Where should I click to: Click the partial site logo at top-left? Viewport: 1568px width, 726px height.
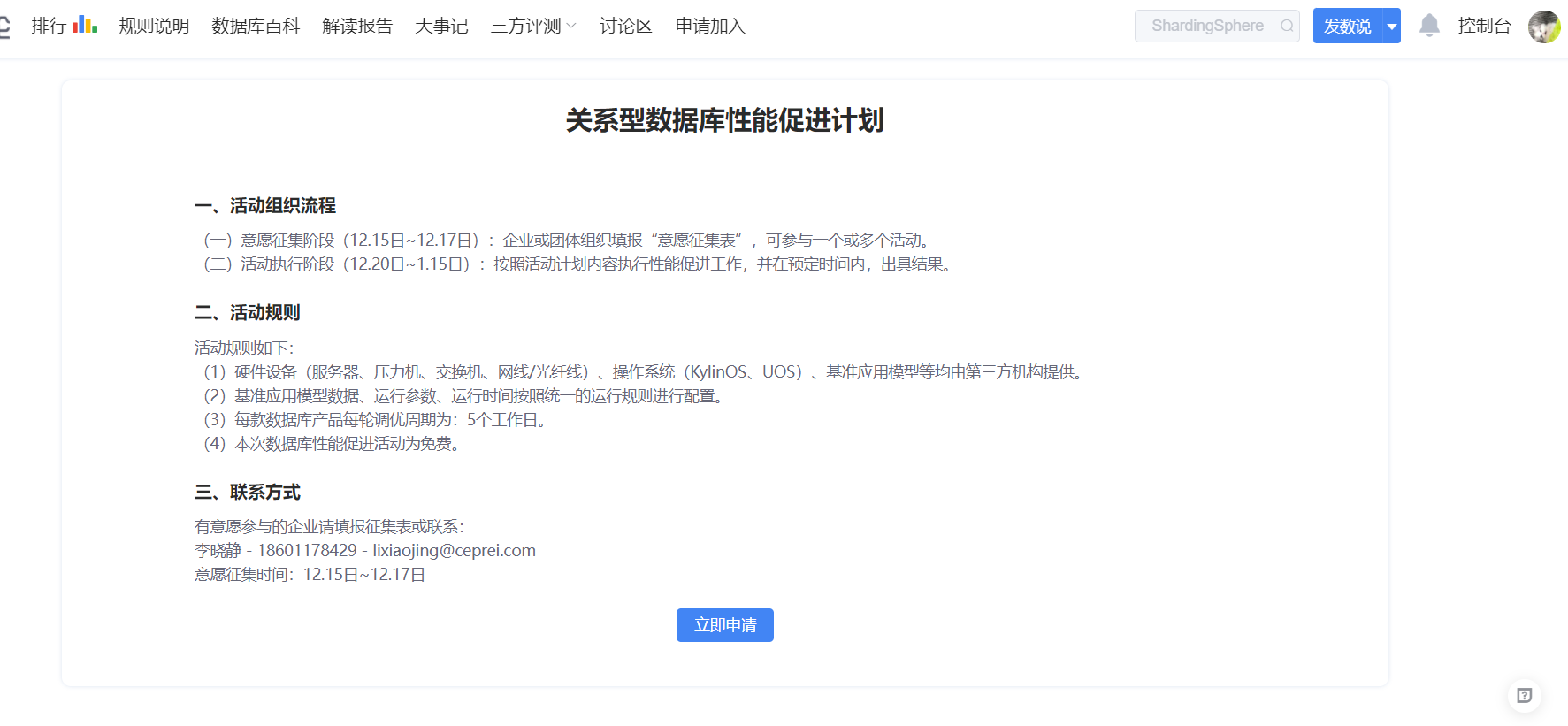coord(4,27)
